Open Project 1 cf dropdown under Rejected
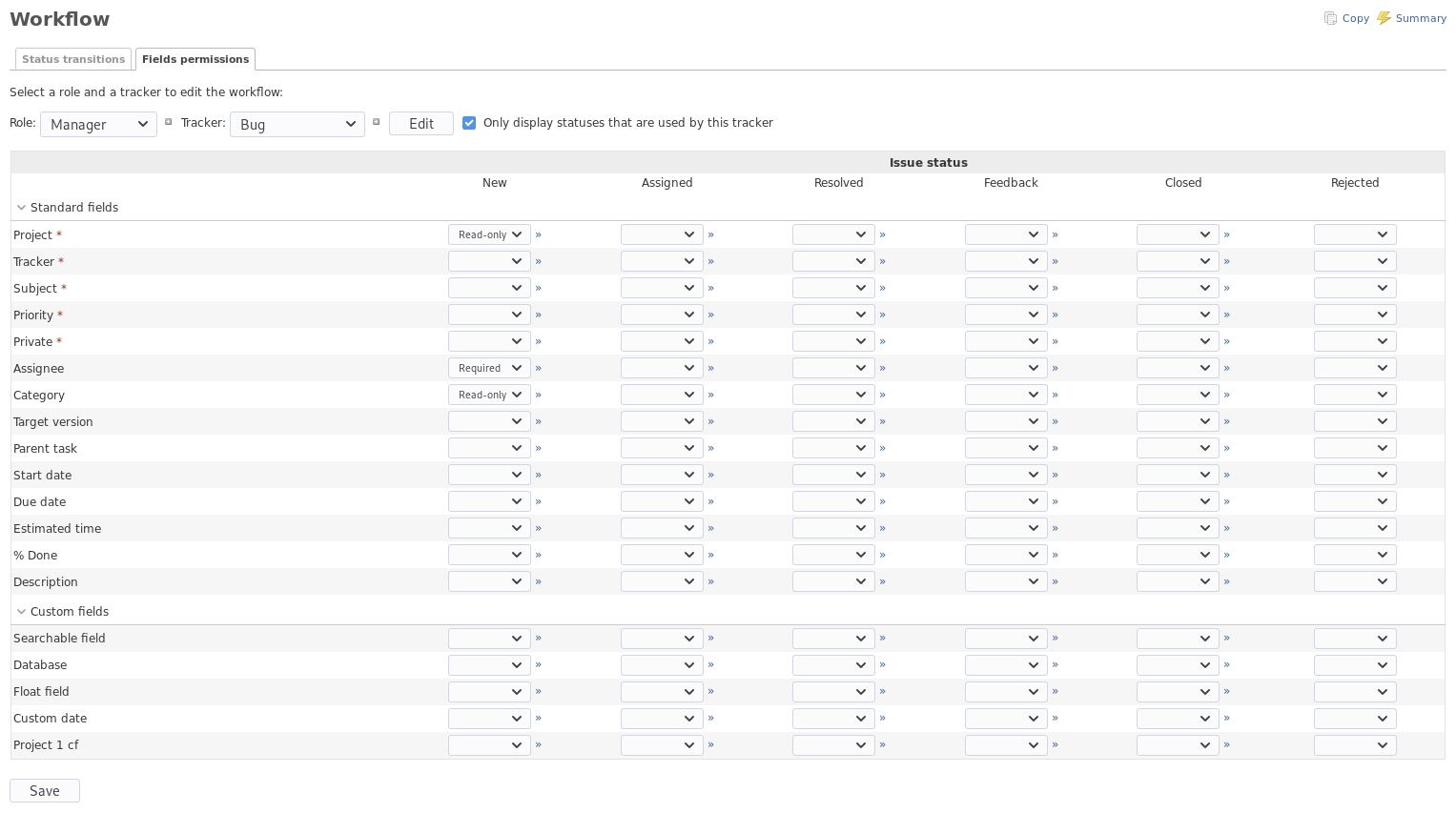 tap(1355, 745)
